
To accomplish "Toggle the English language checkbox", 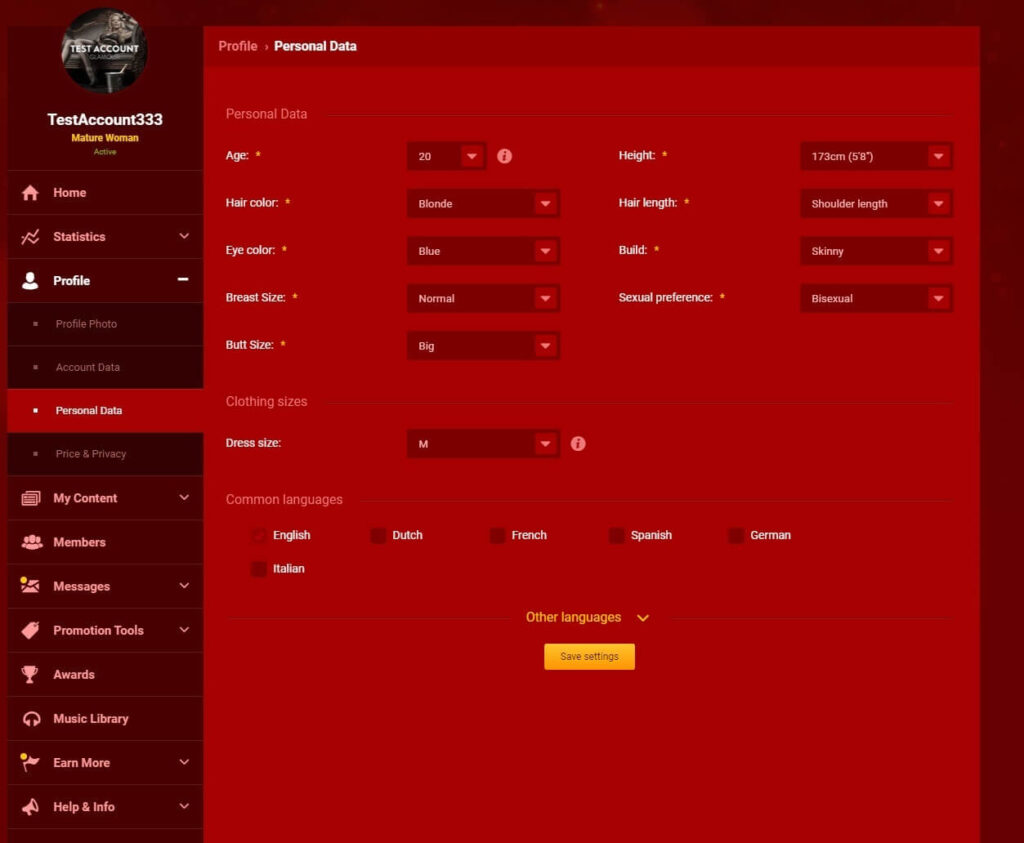I will coord(260,536).
